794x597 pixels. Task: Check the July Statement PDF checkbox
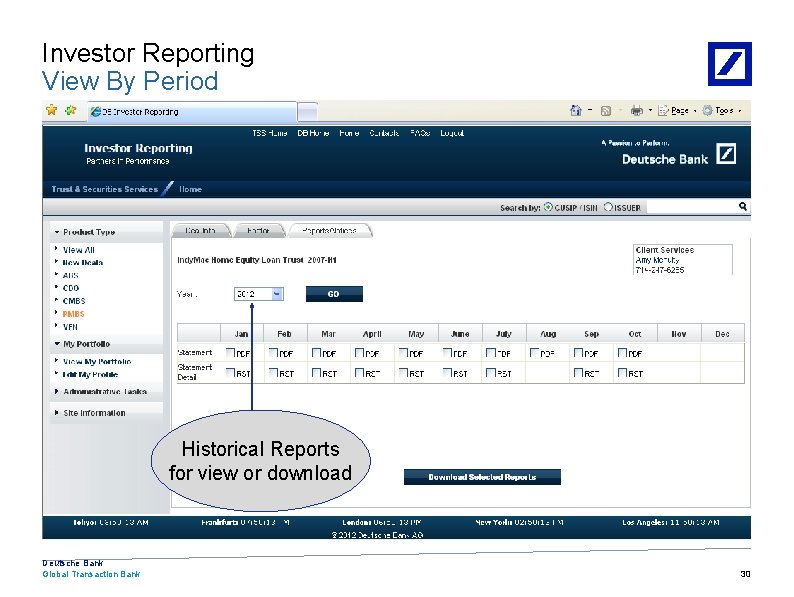pyautogui.click(x=491, y=352)
